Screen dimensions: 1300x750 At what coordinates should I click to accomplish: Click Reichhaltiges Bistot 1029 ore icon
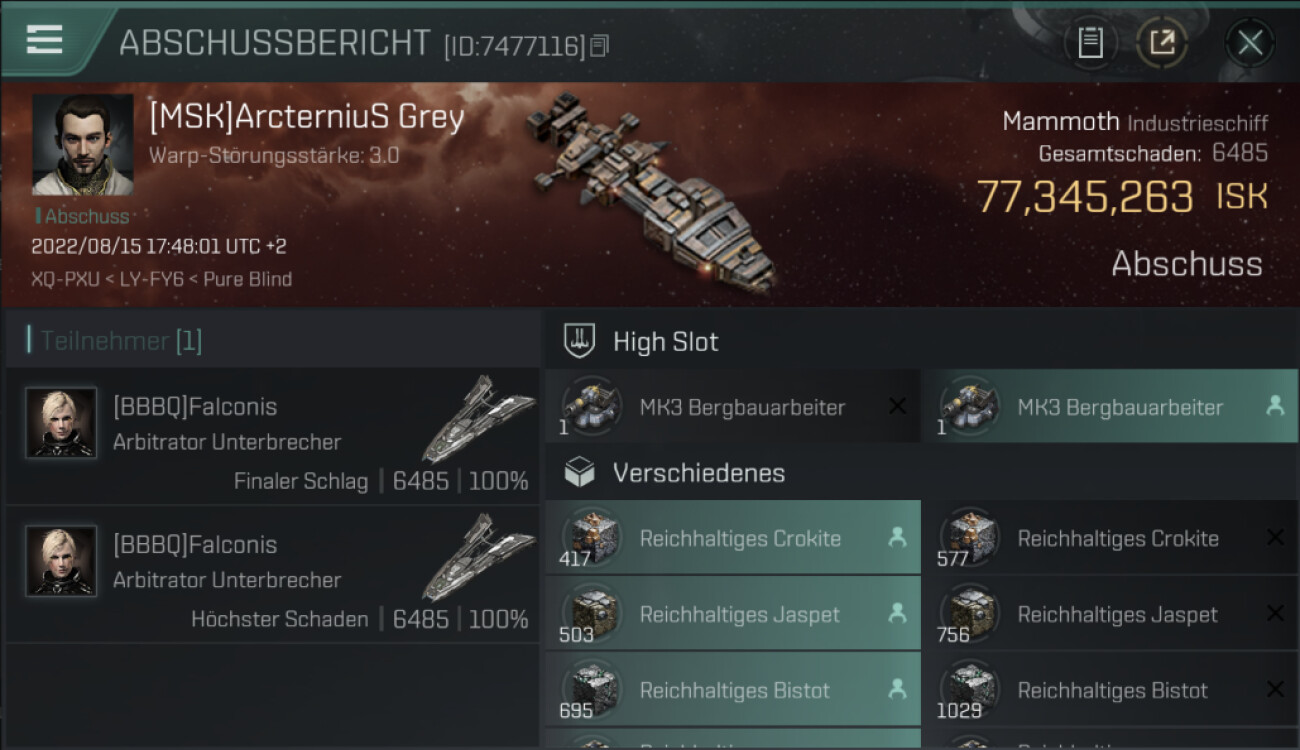coord(970,688)
